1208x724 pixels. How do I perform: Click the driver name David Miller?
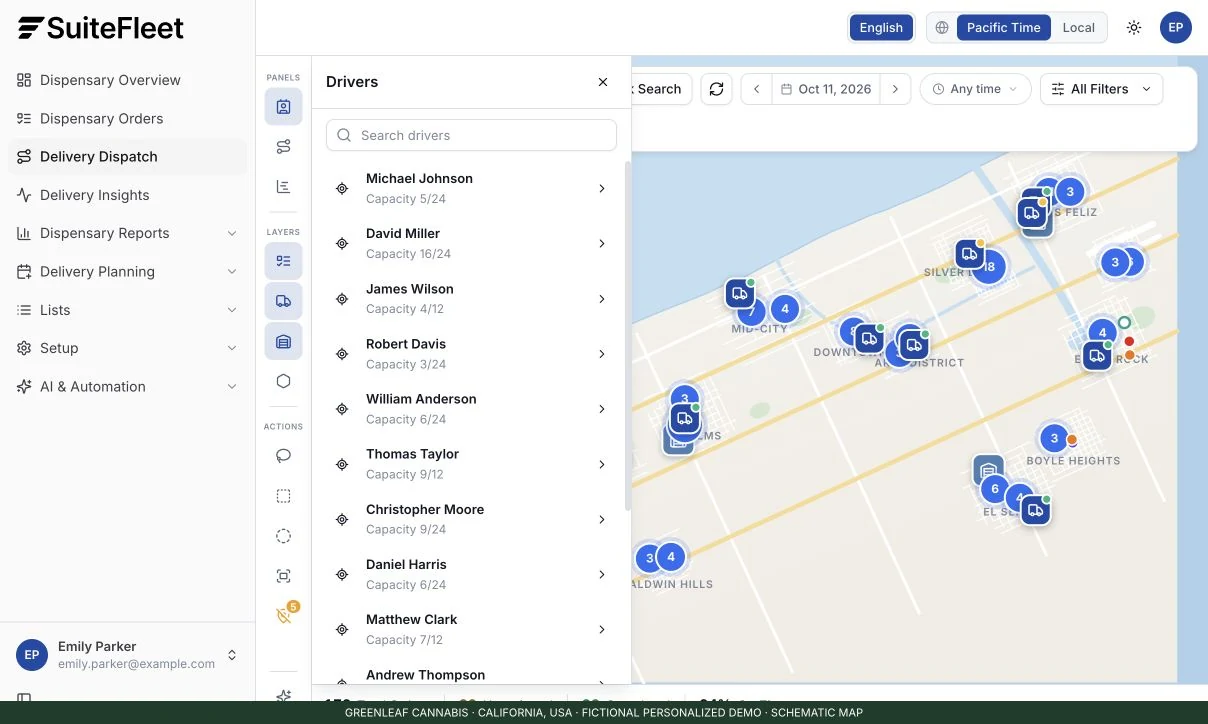[x=403, y=233]
